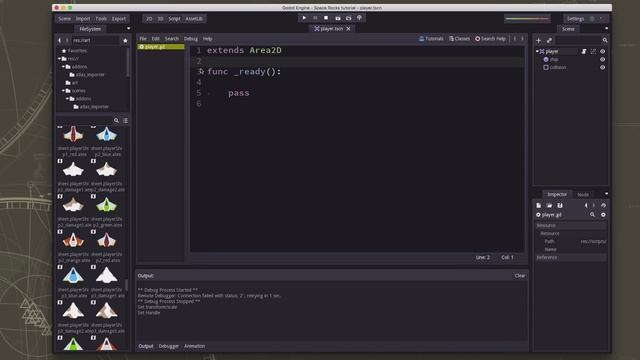Screen dimensions: 640x360
Task: Open Inspector object options gear icon
Action: tap(603, 215)
